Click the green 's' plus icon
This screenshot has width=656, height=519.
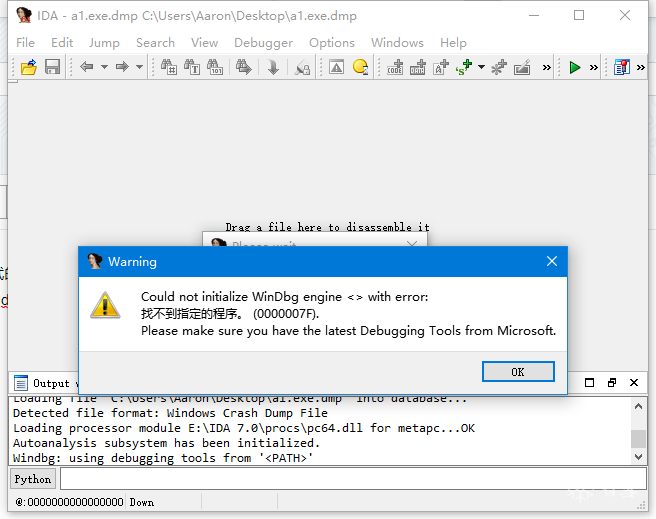pos(464,67)
